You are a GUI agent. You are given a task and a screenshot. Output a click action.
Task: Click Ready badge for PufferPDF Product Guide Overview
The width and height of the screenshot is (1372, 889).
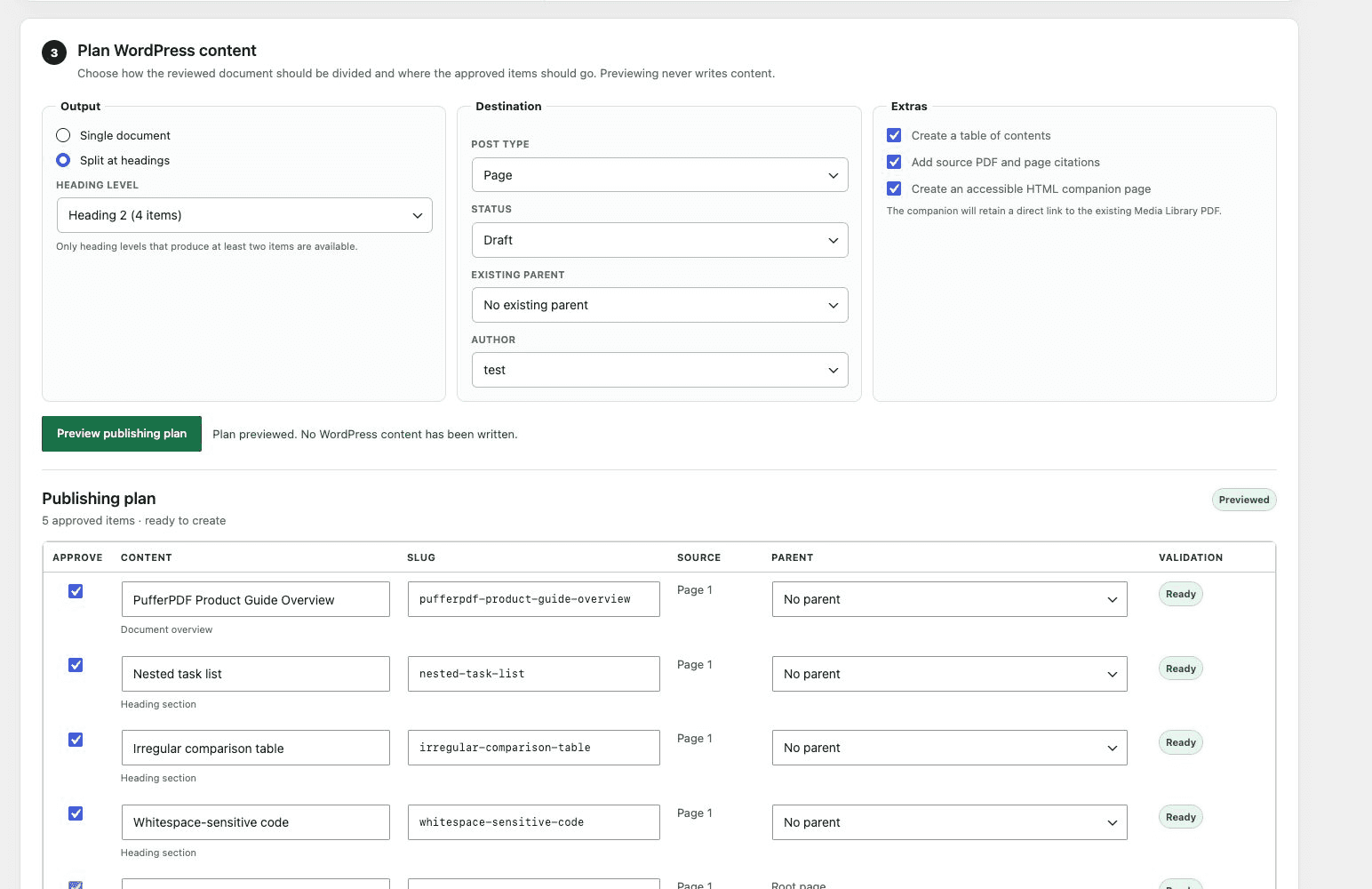tap(1180, 594)
